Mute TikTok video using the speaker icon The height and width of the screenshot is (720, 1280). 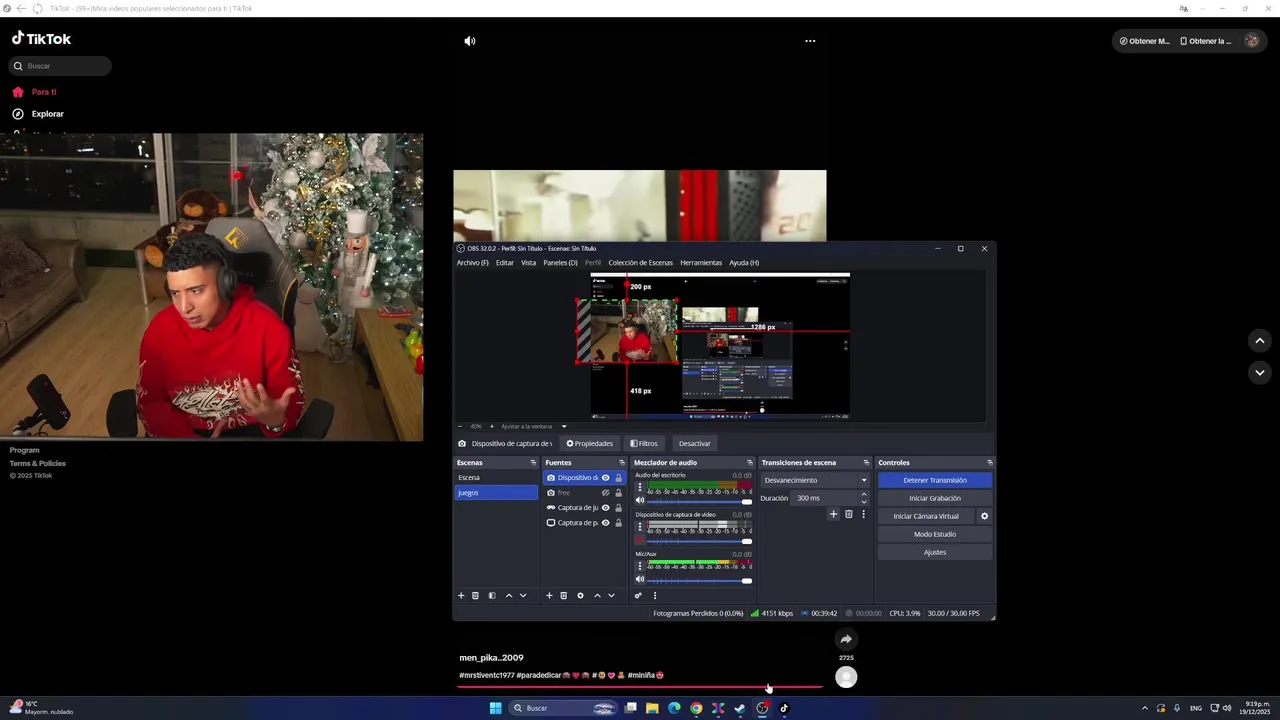point(470,41)
